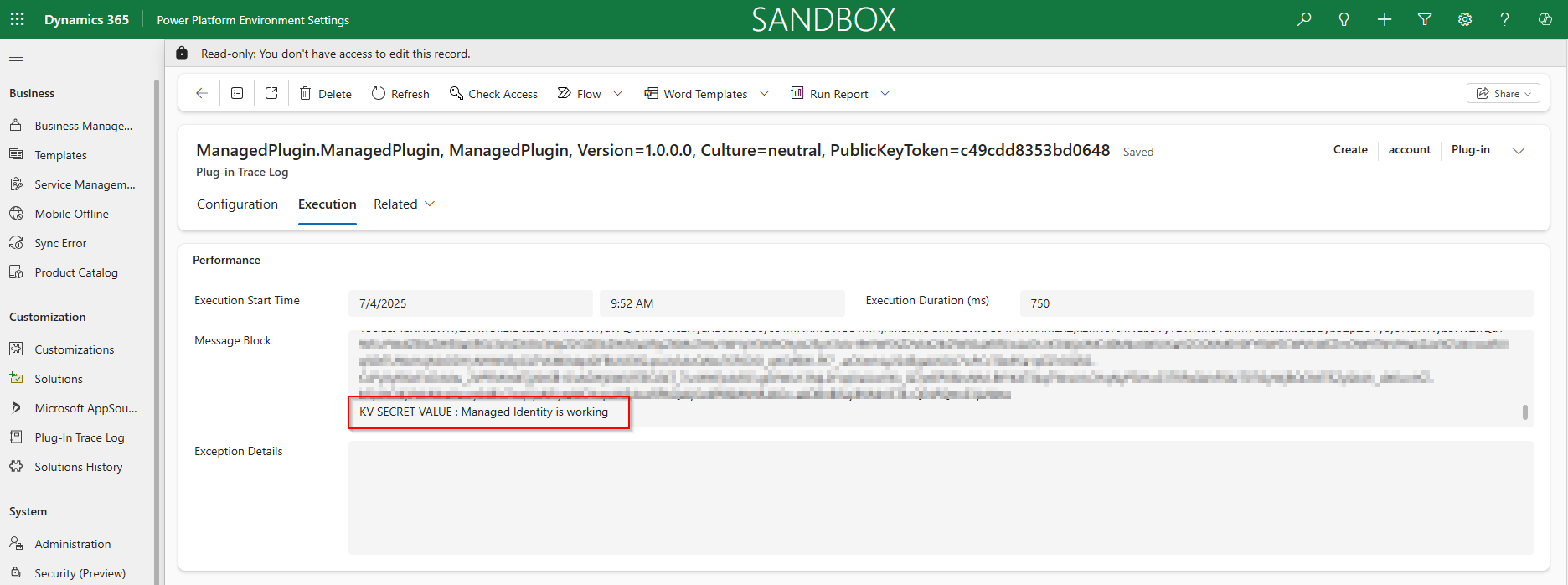The width and height of the screenshot is (1568, 585).
Task: Click the Dynamics 365 title link
Action: [x=86, y=19]
